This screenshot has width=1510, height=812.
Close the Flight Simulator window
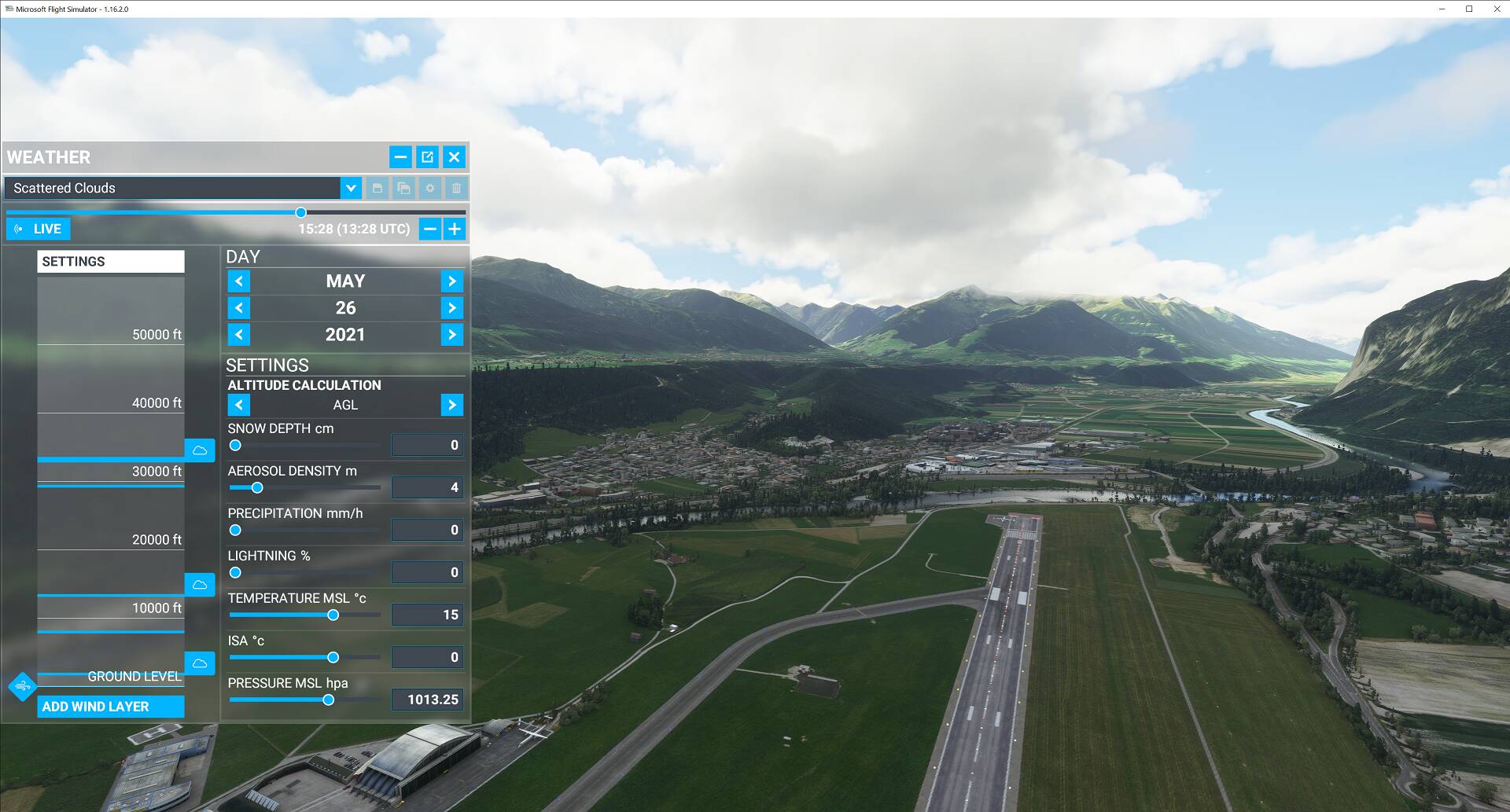[1496, 9]
